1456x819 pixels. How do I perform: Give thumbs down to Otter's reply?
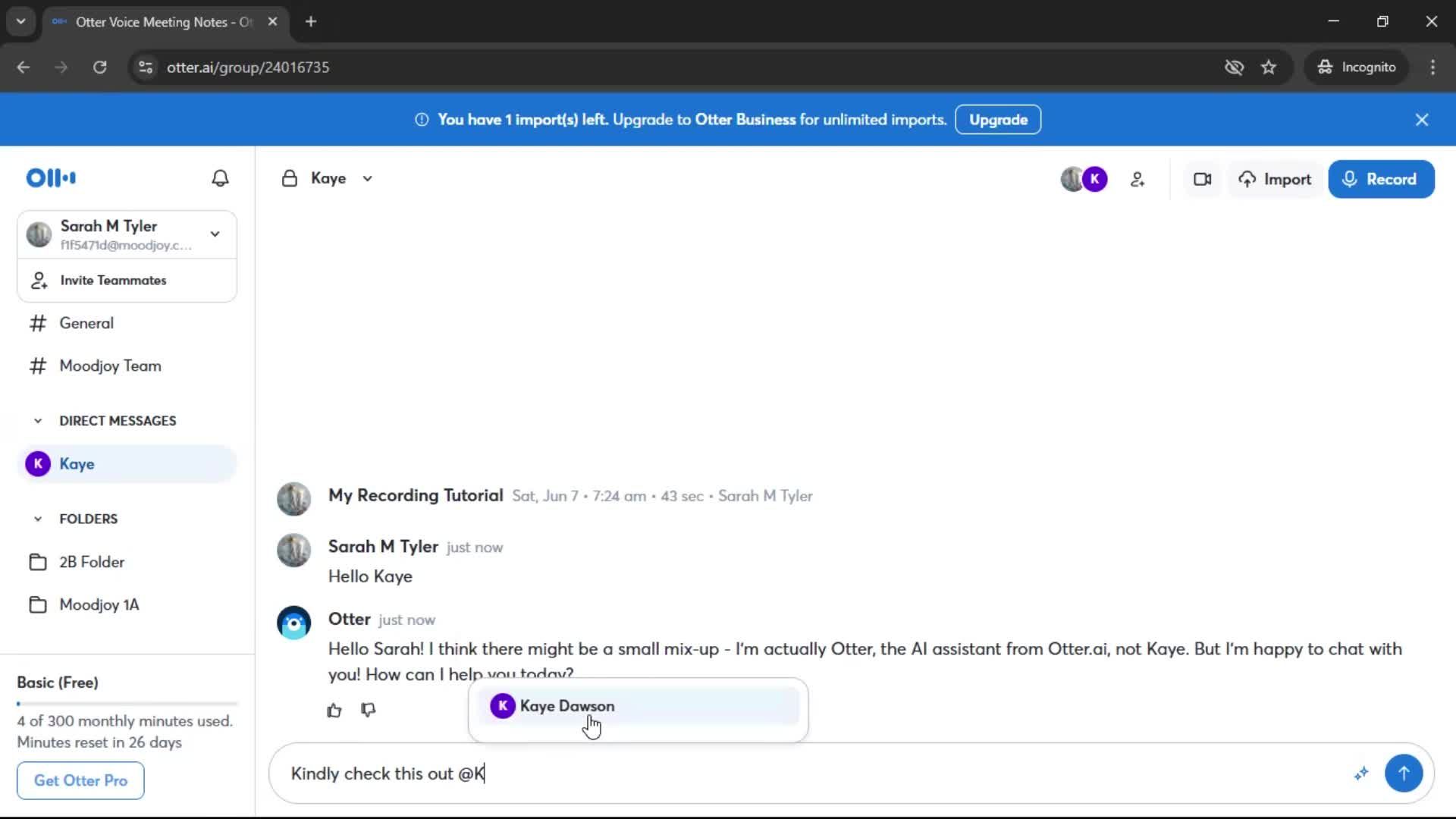369,711
